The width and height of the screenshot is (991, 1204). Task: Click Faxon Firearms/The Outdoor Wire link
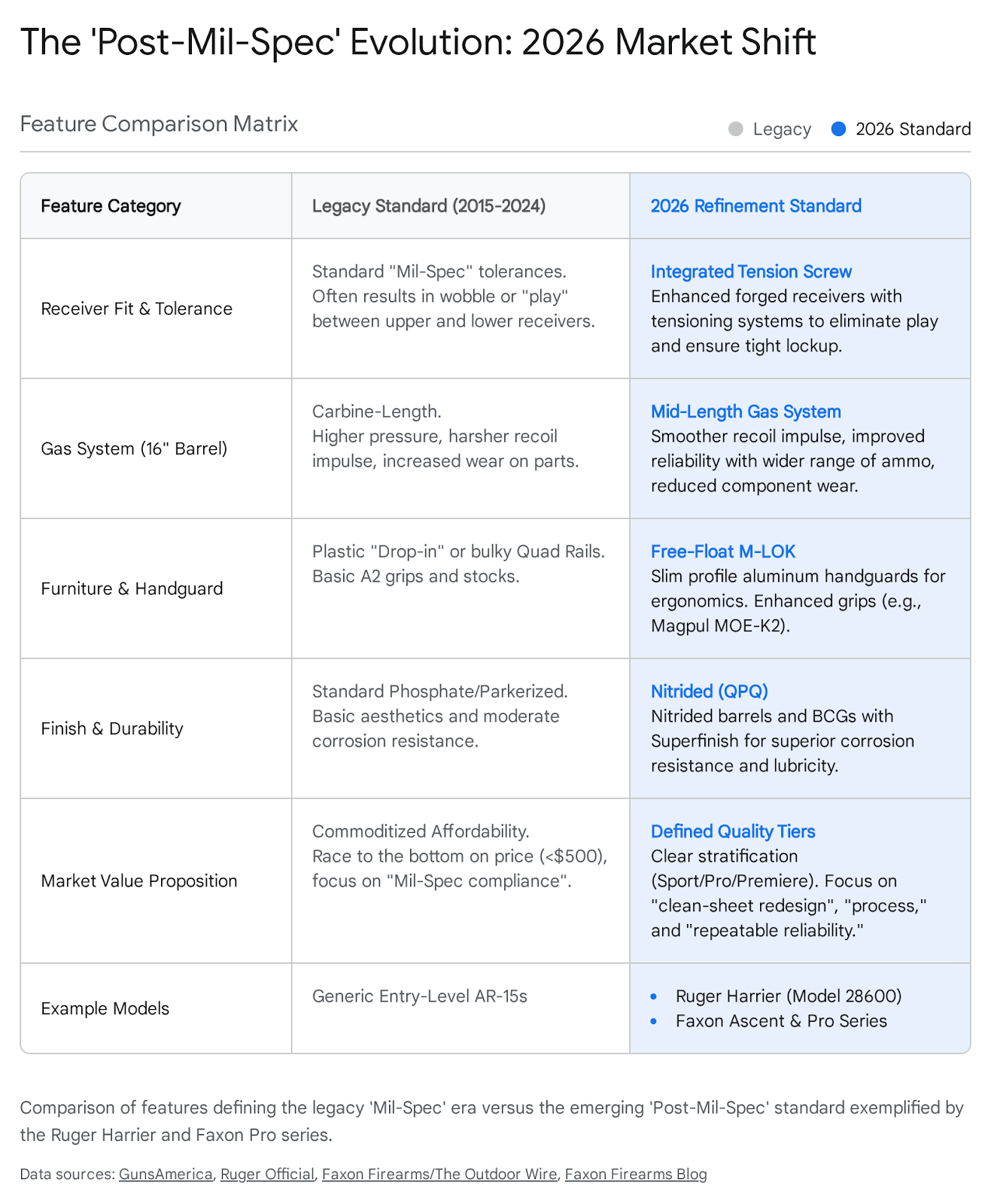(x=439, y=1174)
